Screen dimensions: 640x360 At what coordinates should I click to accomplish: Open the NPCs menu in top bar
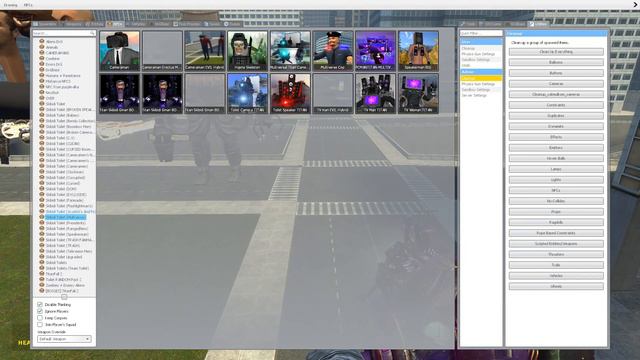click(x=28, y=5)
